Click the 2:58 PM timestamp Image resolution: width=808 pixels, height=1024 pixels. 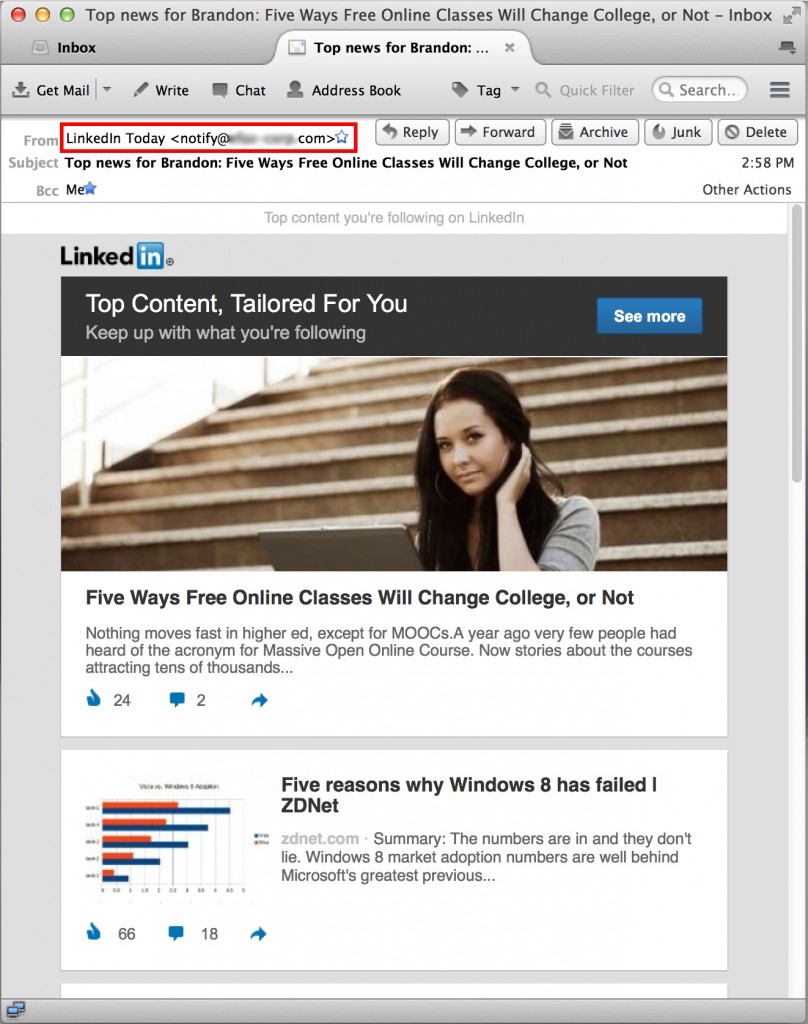pos(768,163)
